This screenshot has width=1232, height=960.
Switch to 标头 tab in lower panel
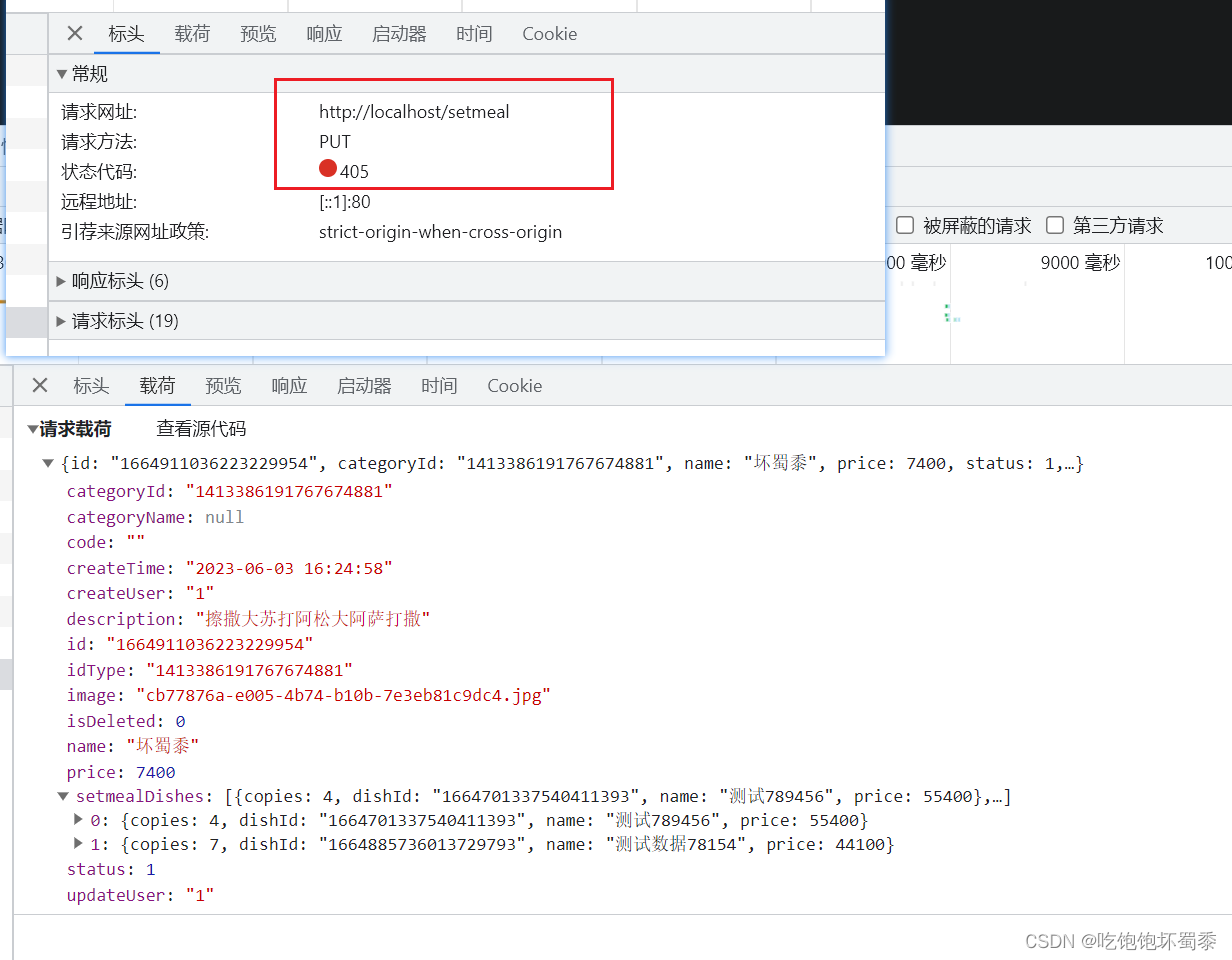(x=91, y=385)
